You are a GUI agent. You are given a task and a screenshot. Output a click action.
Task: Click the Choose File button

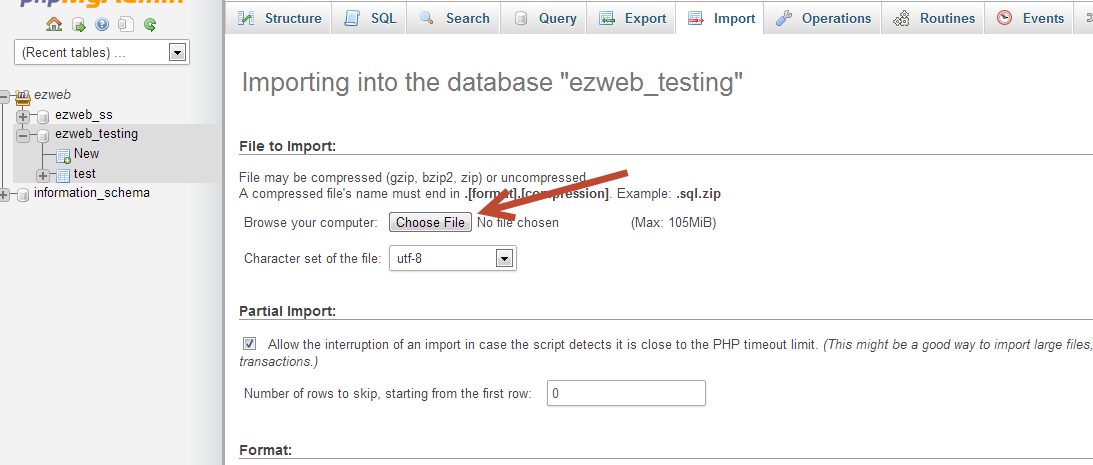430,222
